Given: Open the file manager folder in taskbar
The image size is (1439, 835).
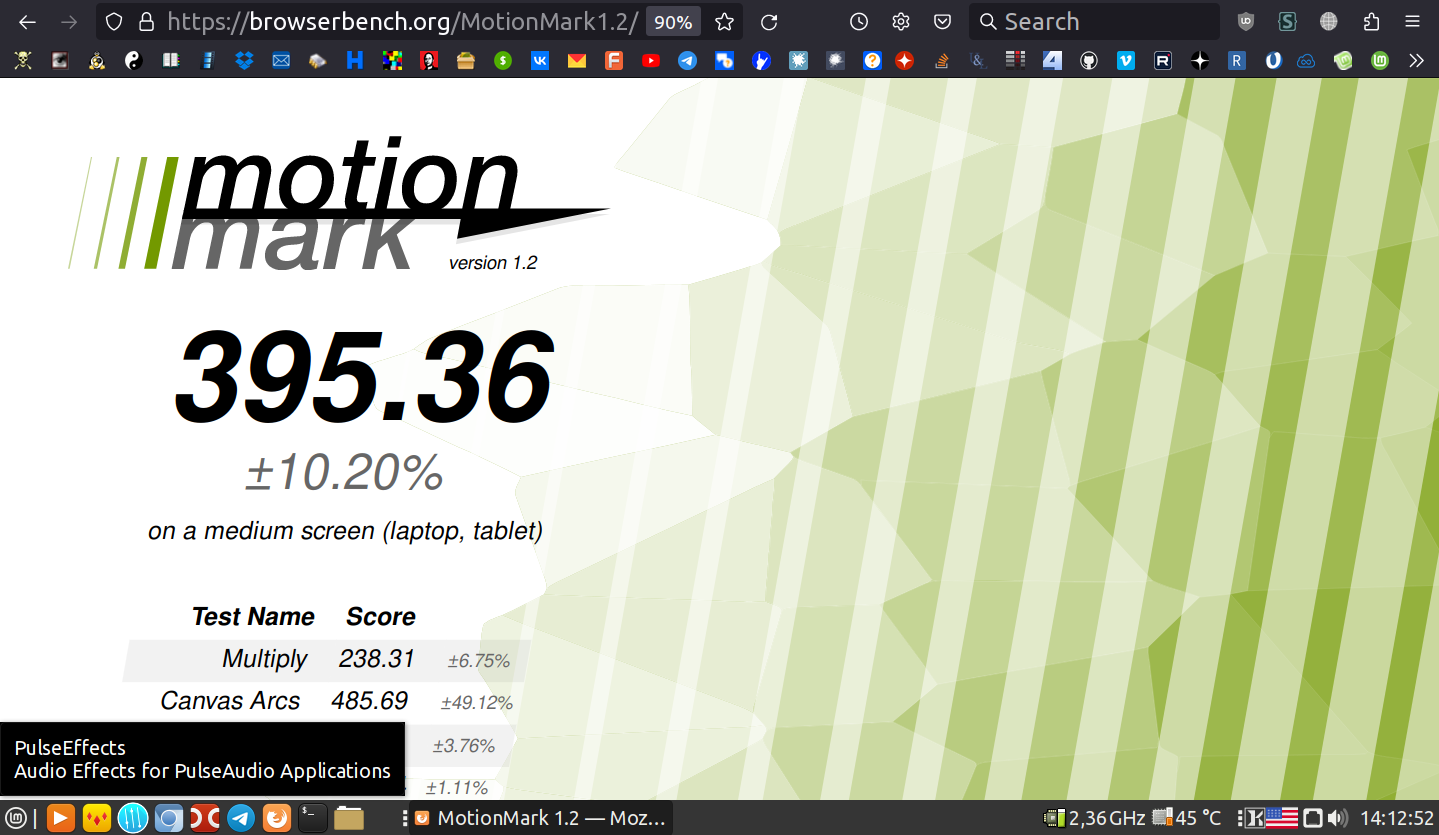Looking at the screenshot, I should (349, 818).
